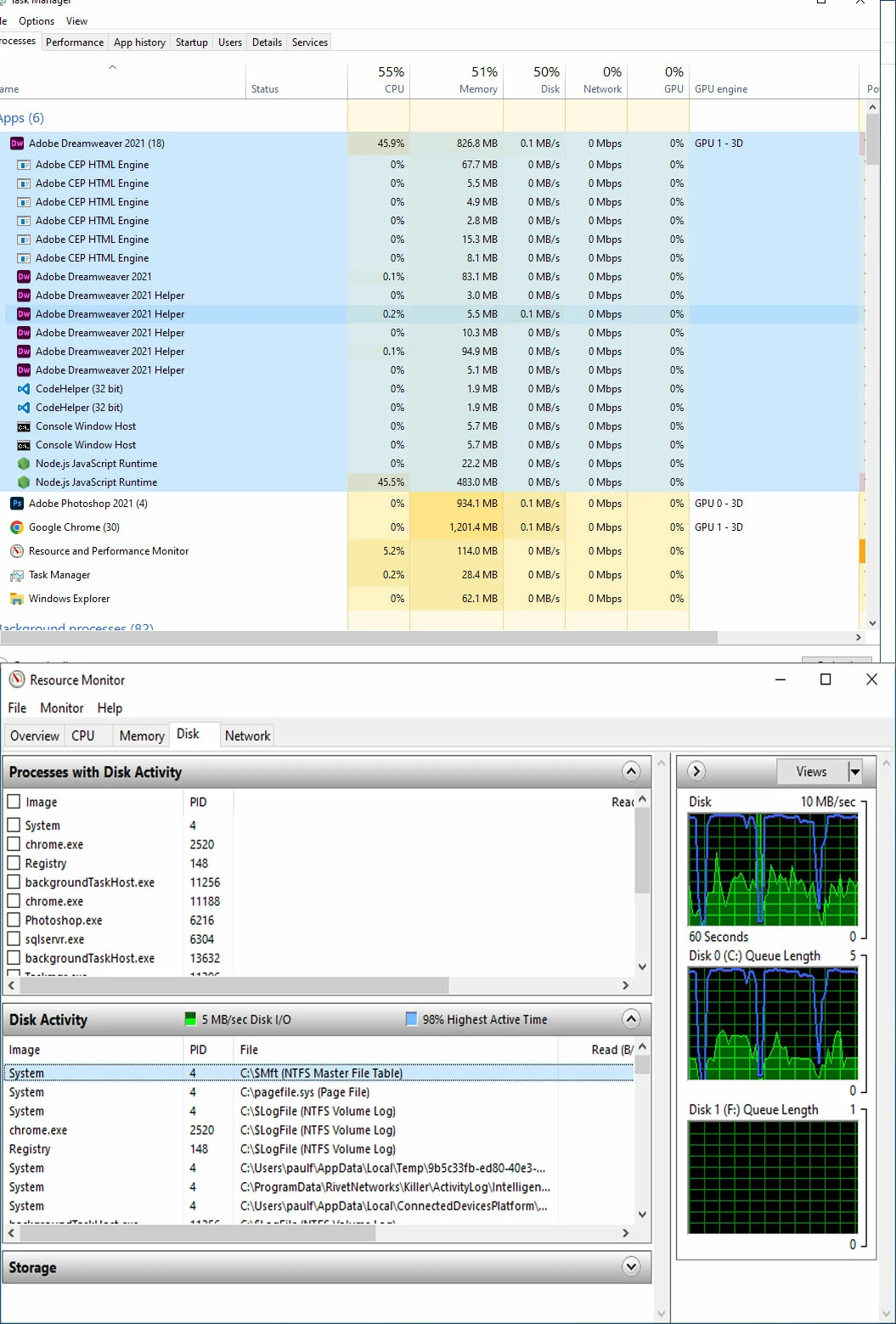Image resolution: width=896 pixels, height=1324 pixels.
Task: Tick the Image select-all header checkbox
Action: 14,802
